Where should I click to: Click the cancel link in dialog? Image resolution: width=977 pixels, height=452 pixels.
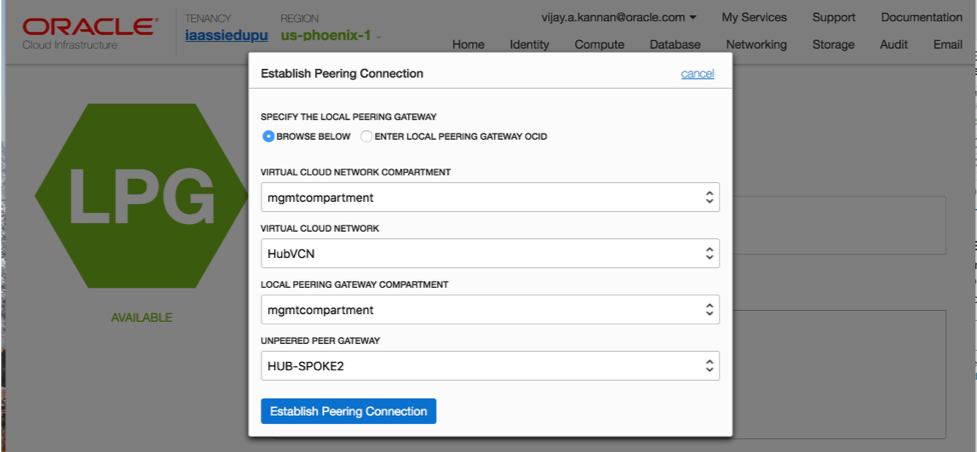coord(697,74)
